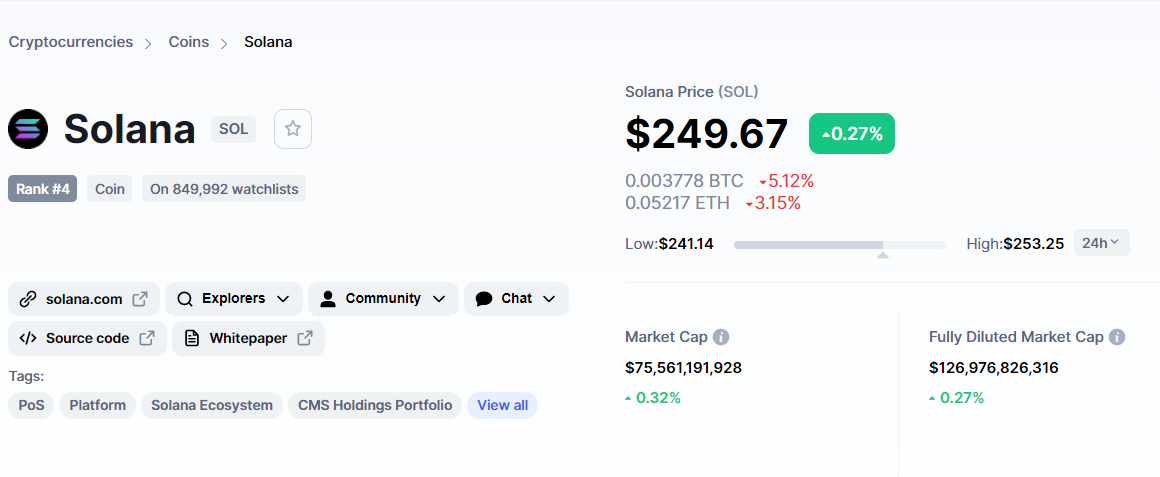Expand the Community dropdown
The height and width of the screenshot is (477, 1160).
coord(439,299)
